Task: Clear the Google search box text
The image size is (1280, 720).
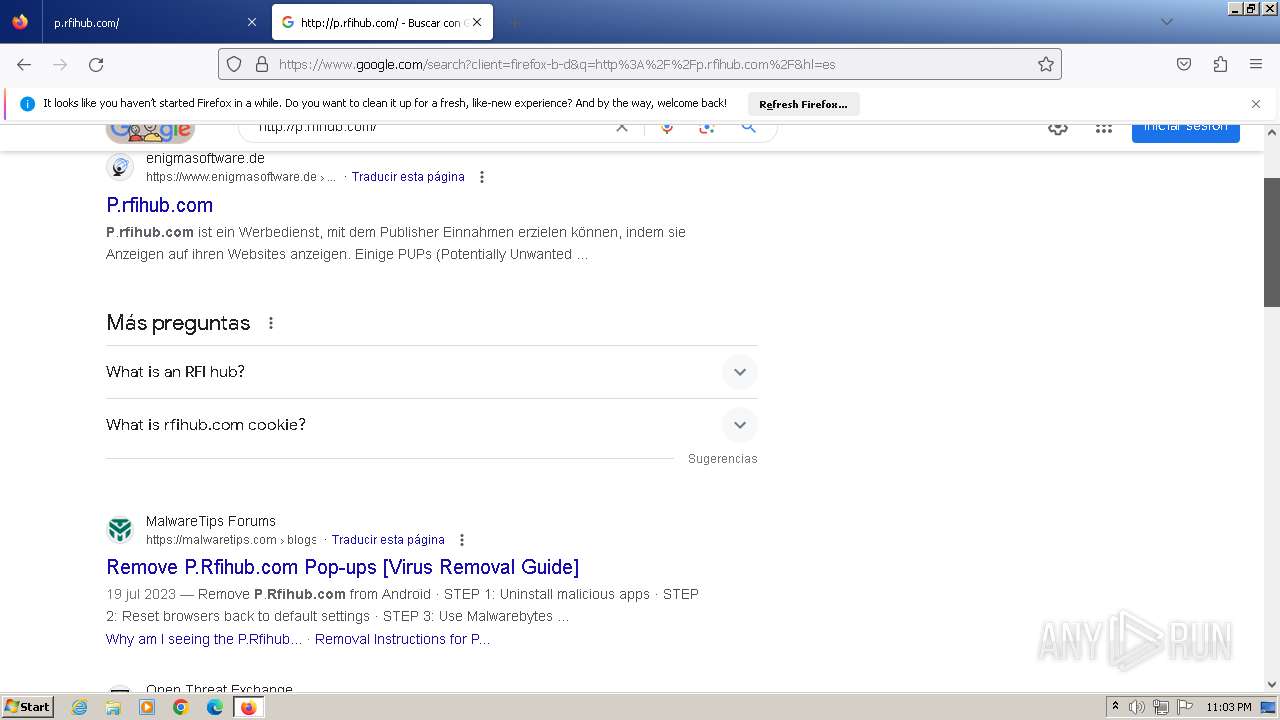Action: click(x=622, y=127)
